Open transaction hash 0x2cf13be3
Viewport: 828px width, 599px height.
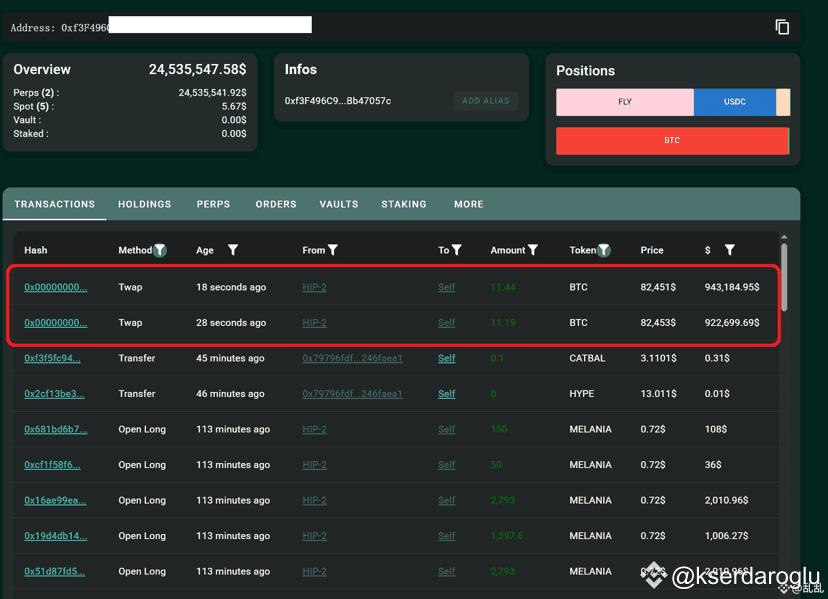click(54, 394)
